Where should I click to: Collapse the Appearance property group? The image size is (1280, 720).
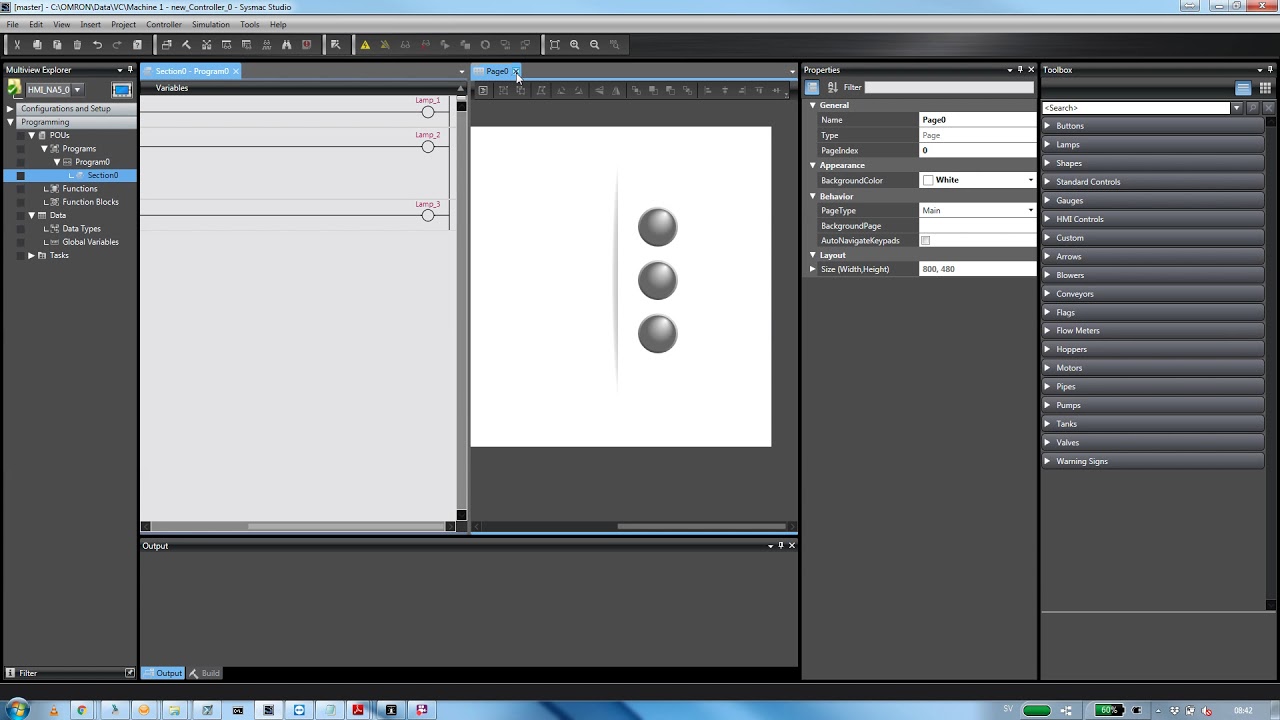[x=813, y=165]
